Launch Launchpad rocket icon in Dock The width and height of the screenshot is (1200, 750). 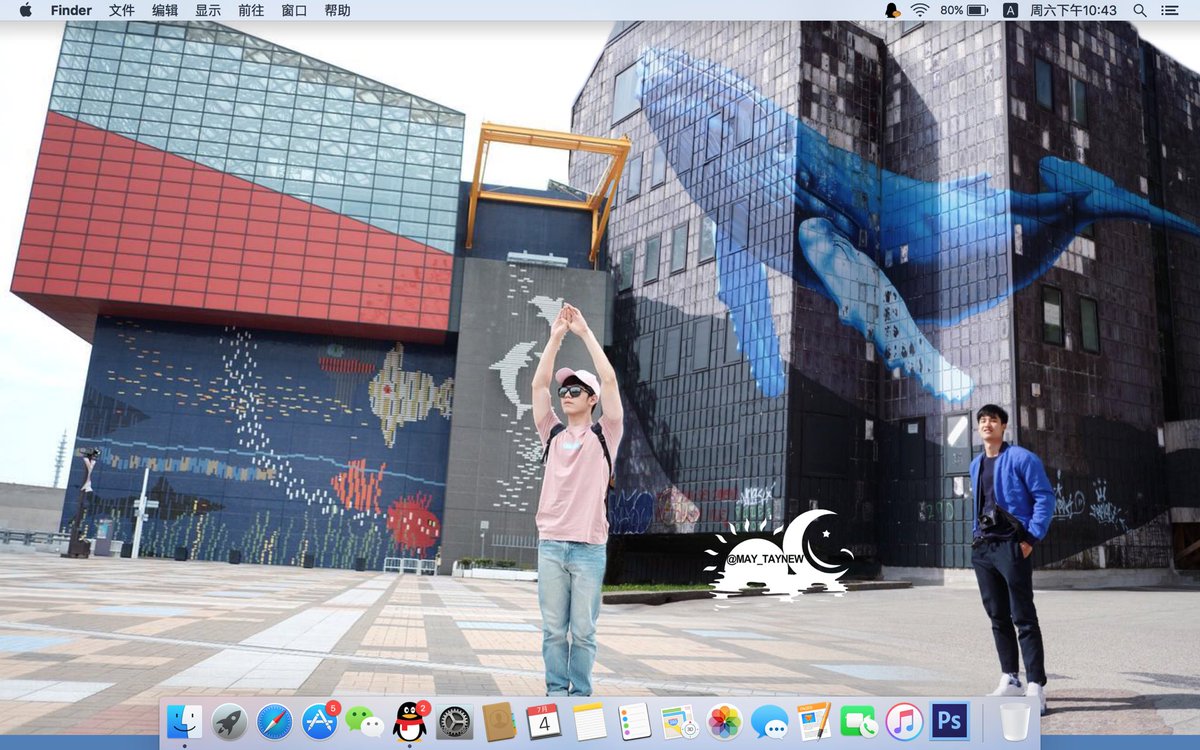(229, 721)
